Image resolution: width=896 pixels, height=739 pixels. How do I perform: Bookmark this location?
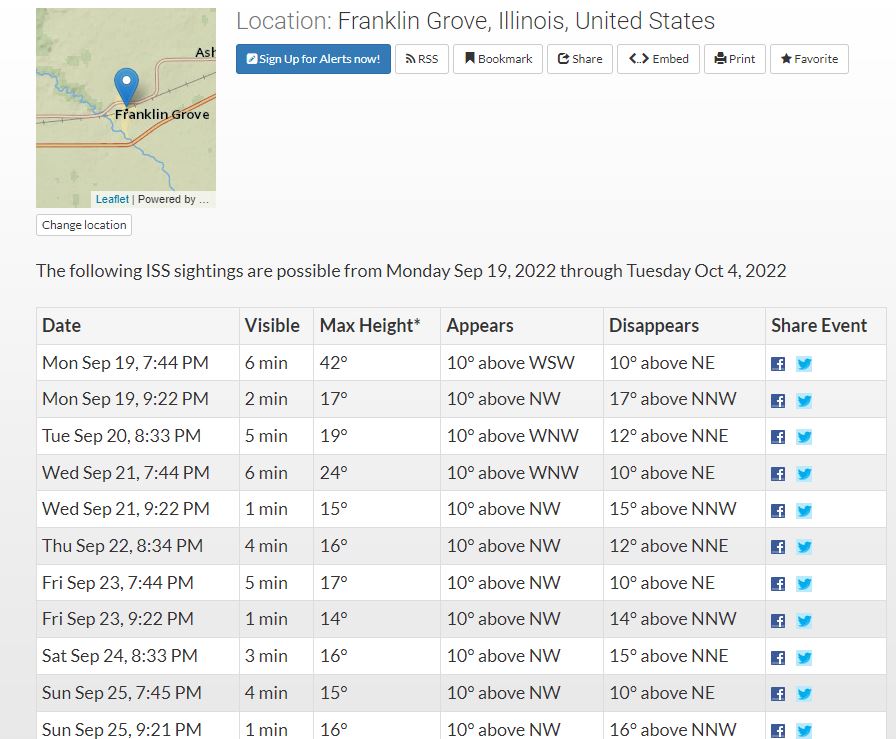tap(498, 59)
